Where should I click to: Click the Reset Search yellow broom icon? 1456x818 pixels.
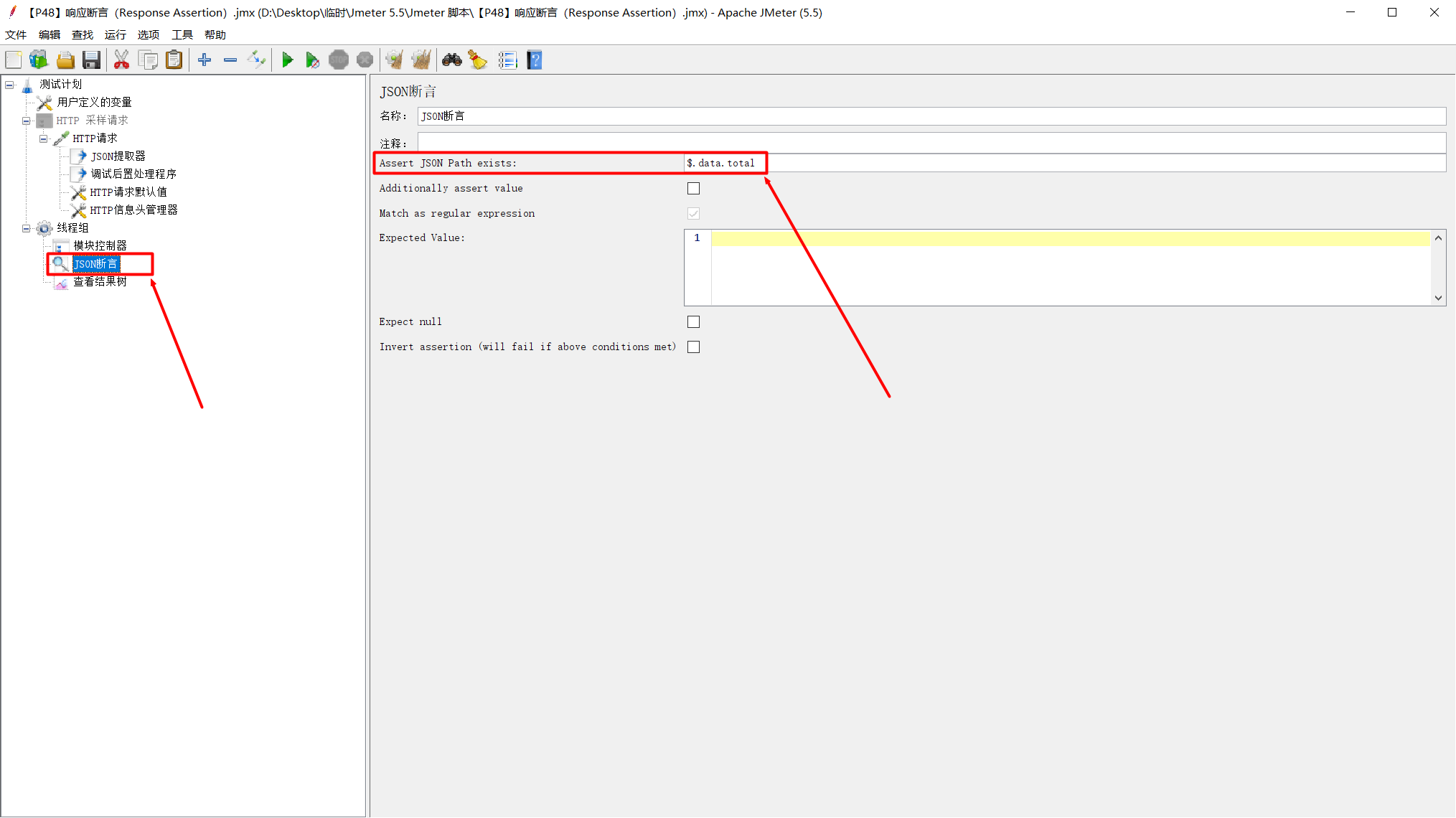click(478, 60)
